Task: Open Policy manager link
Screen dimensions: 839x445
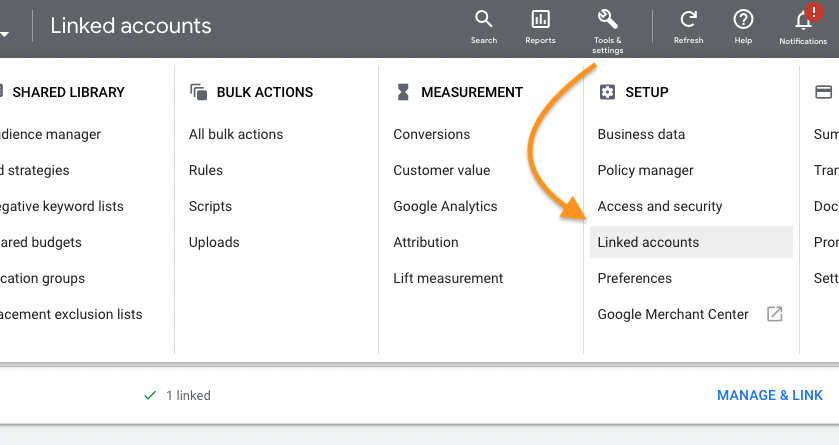Action: pyautogui.click(x=645, y=170)
